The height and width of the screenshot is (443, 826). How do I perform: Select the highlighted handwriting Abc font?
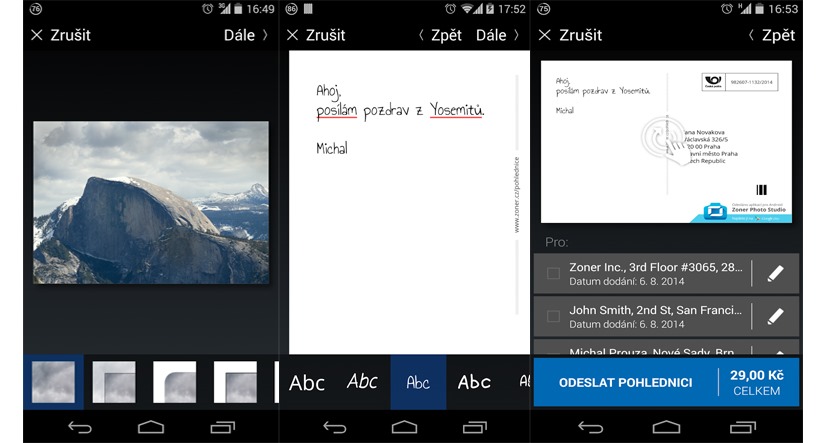pos(418,382)
